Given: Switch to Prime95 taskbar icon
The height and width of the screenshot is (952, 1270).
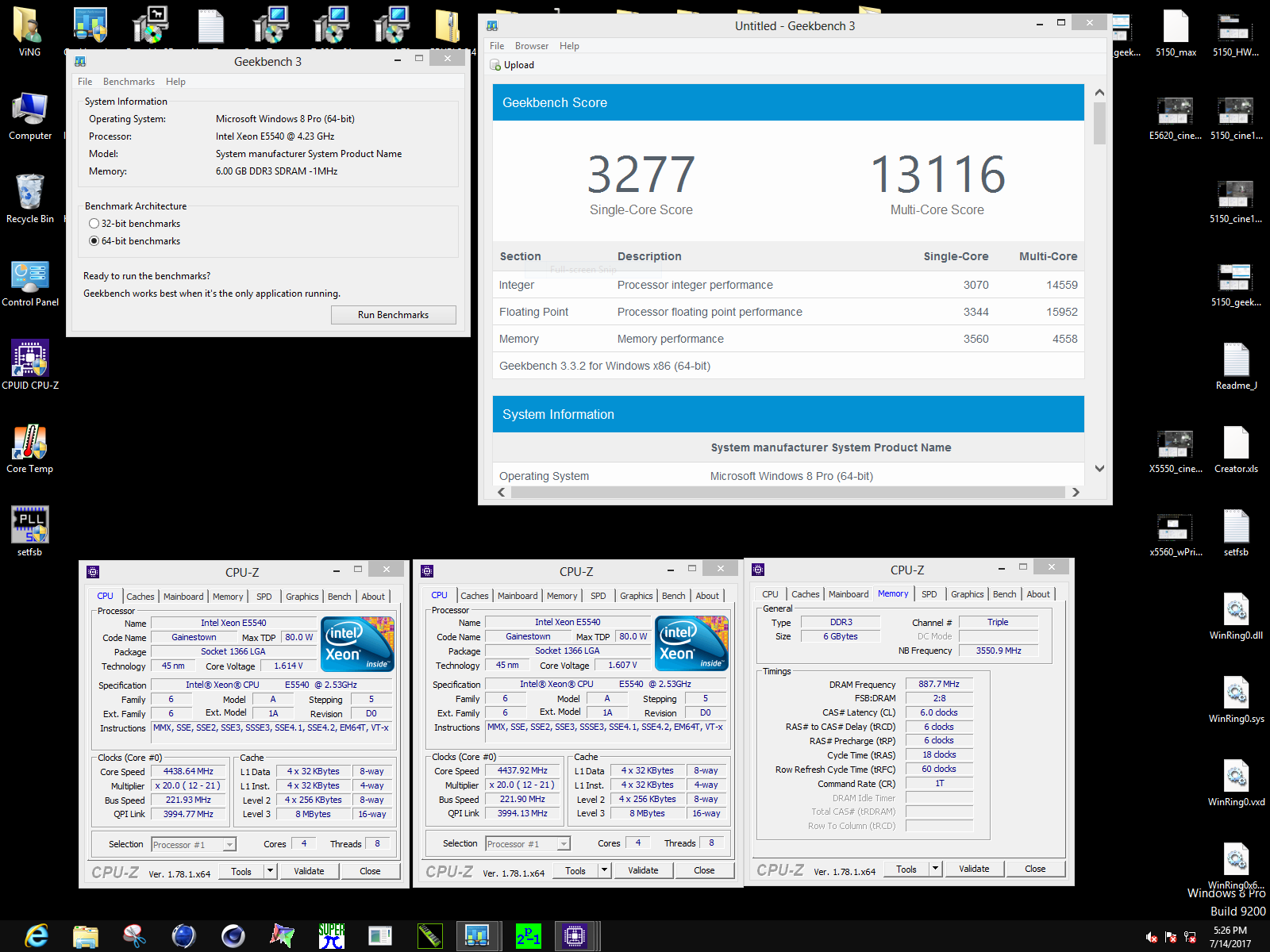Looking at the screenshot, I should pyautogui.click(x=528, y=936).
